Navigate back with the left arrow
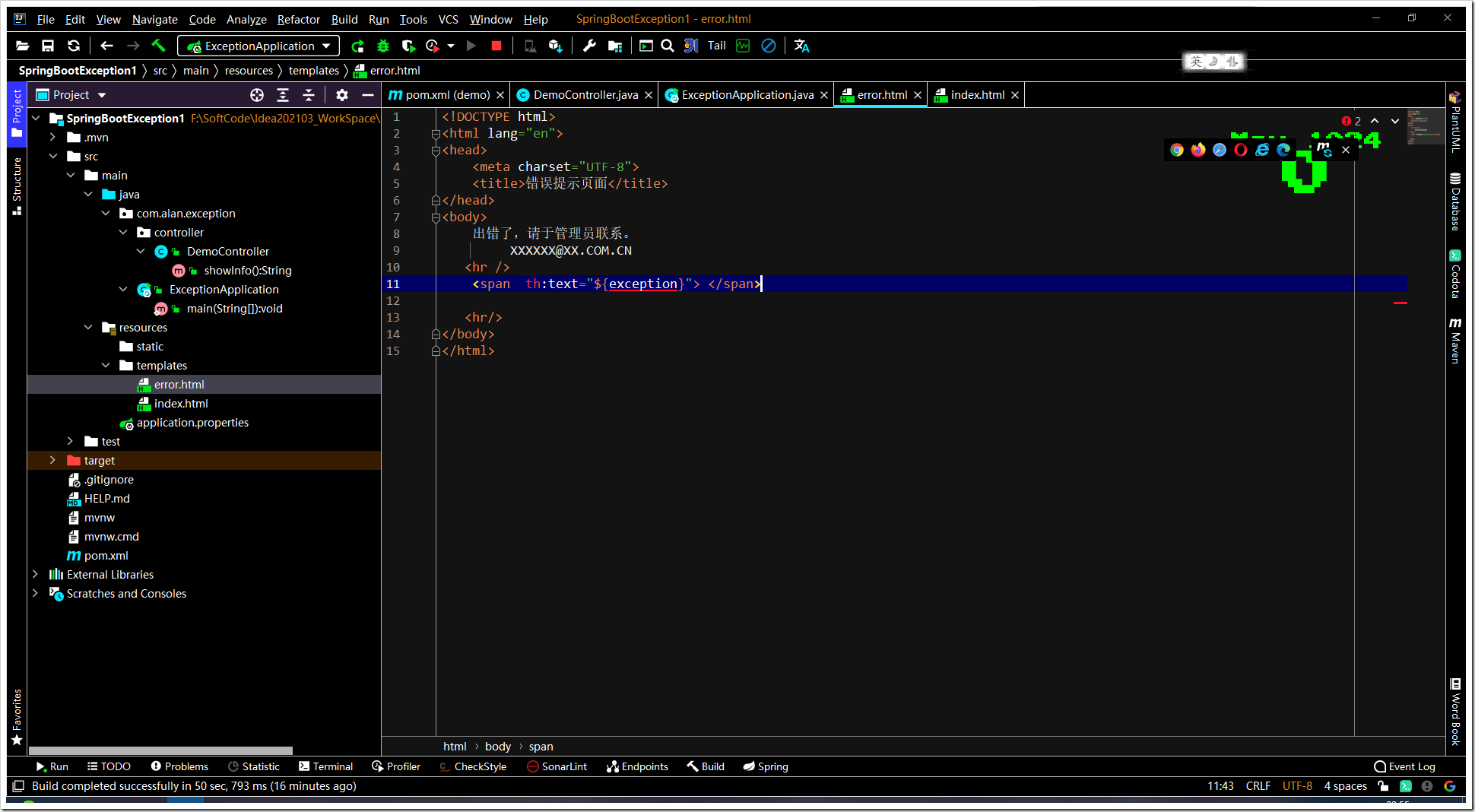 point(106,46)
